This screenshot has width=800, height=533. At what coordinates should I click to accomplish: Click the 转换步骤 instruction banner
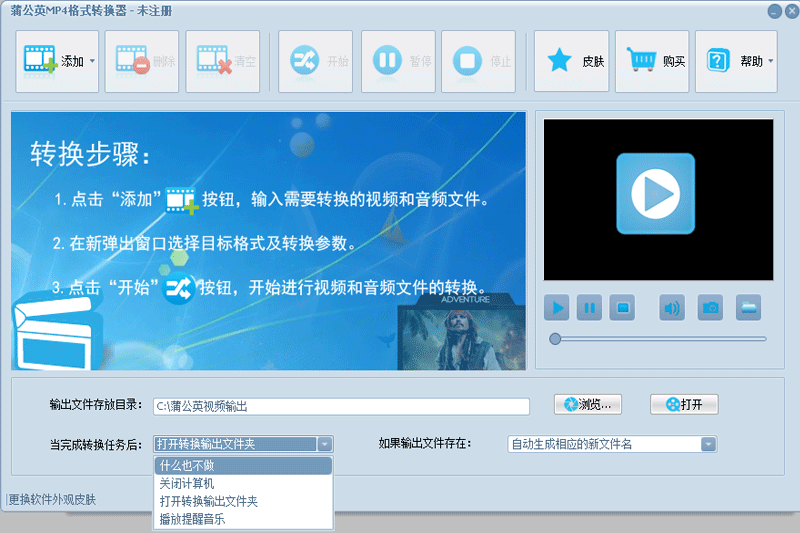point(268,241)
